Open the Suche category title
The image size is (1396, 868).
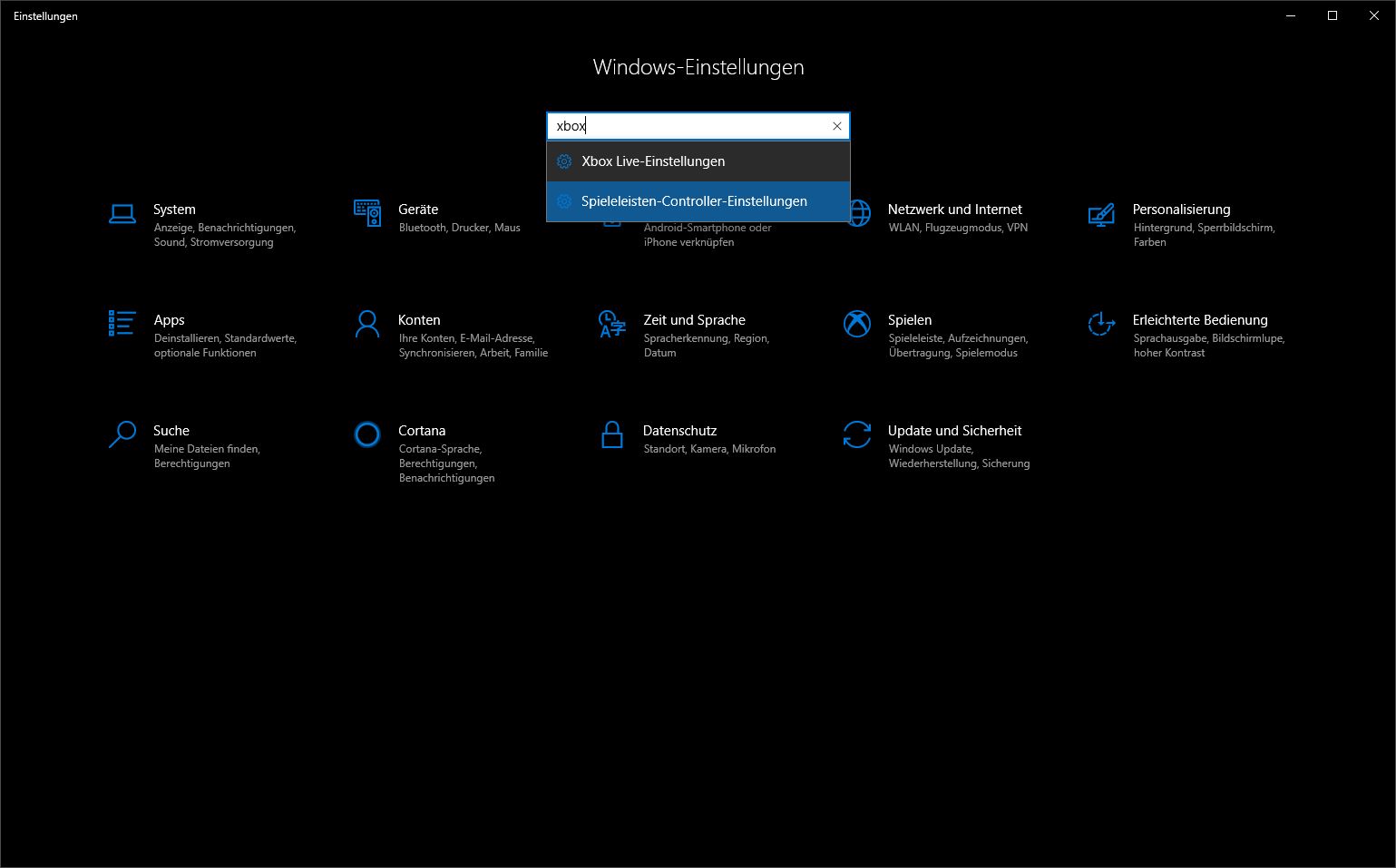[171, 431]
